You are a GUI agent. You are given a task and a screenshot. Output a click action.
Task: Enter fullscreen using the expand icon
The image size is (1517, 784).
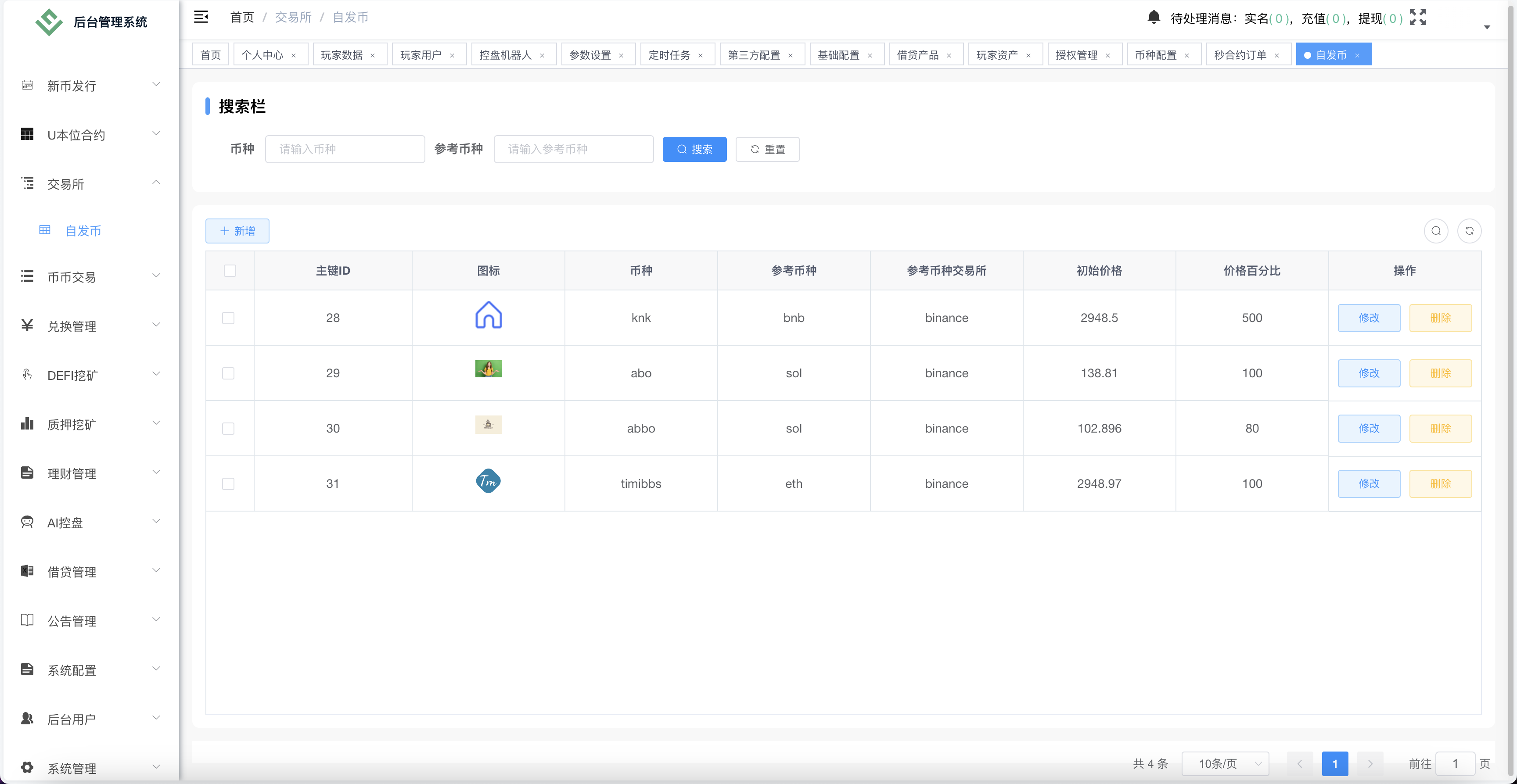coord(1418,17)
